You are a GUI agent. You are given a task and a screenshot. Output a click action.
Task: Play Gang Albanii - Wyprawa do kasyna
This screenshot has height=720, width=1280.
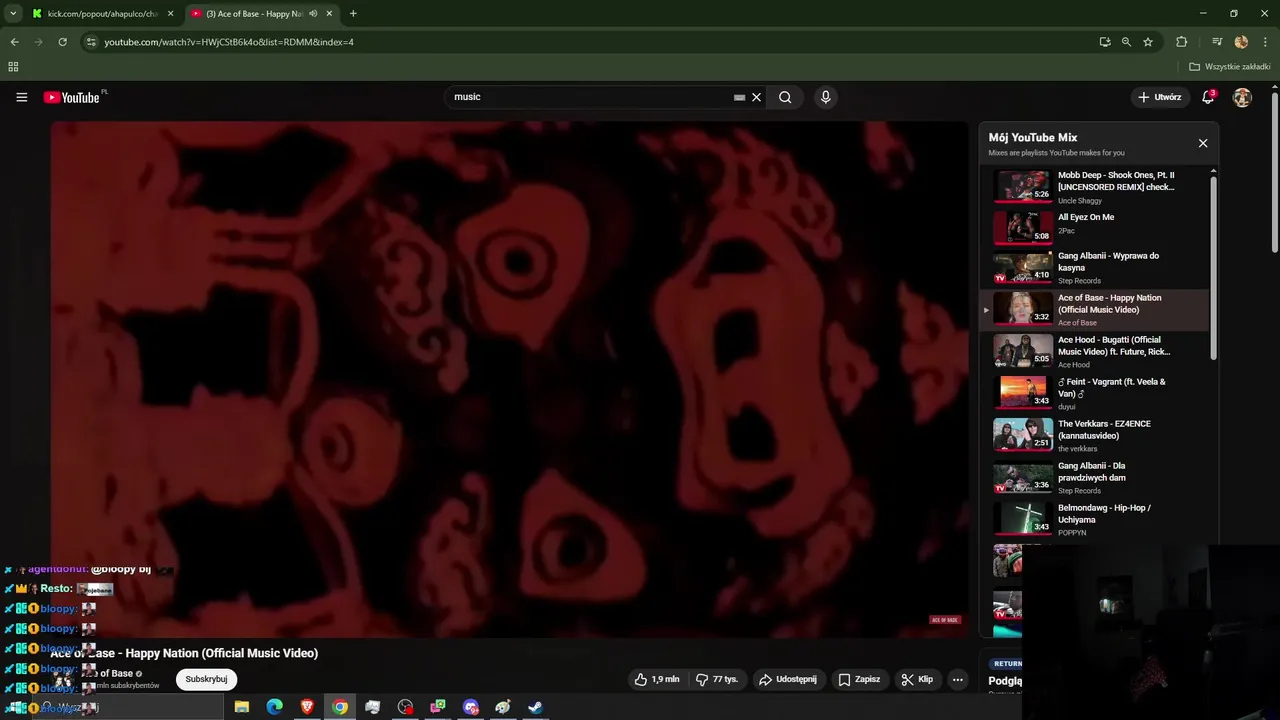(x=1095, y=267)
